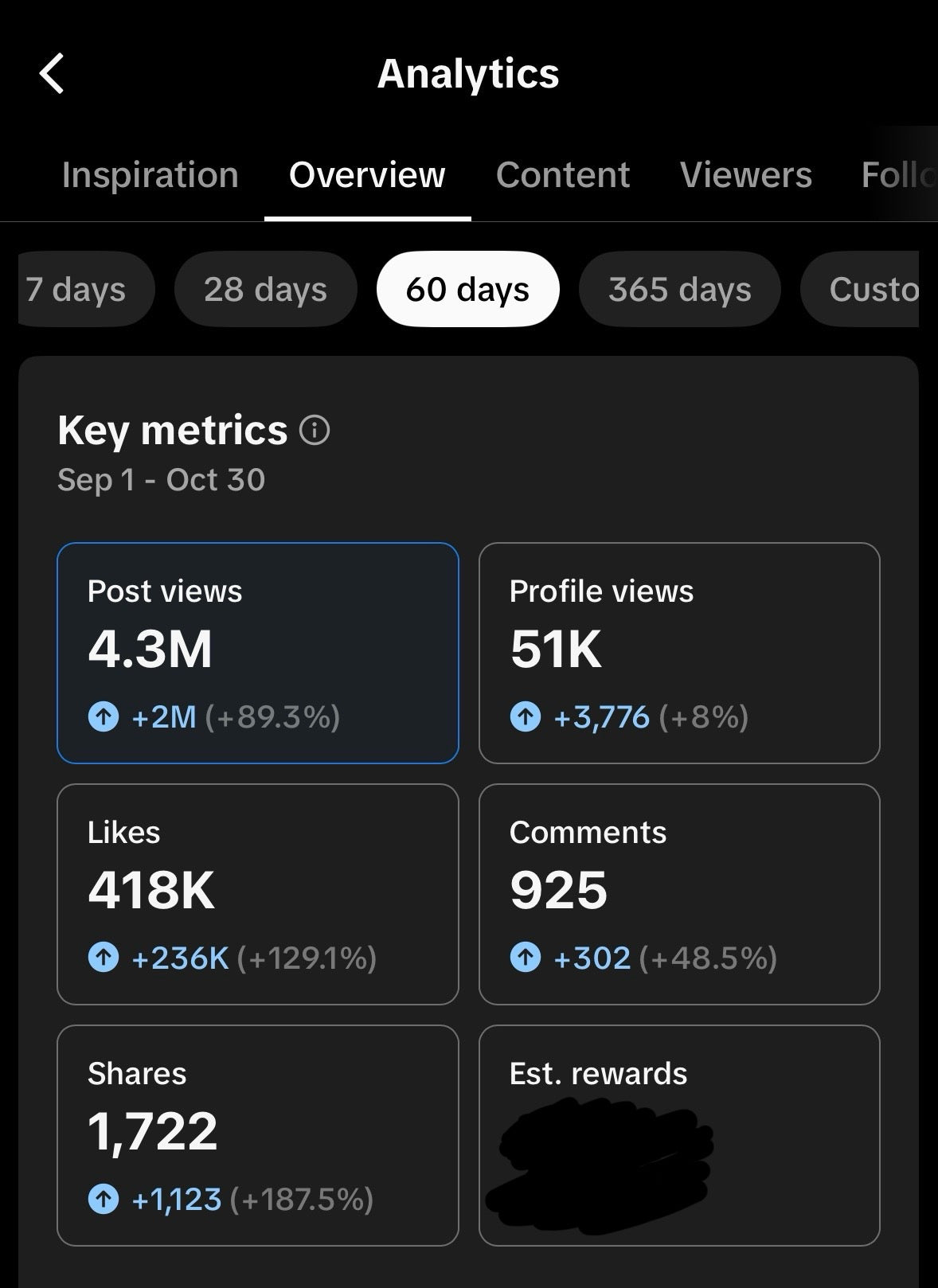
Task: Switch to the Inspiration tab
Action: pyautogui.click(x=150, y=175)
